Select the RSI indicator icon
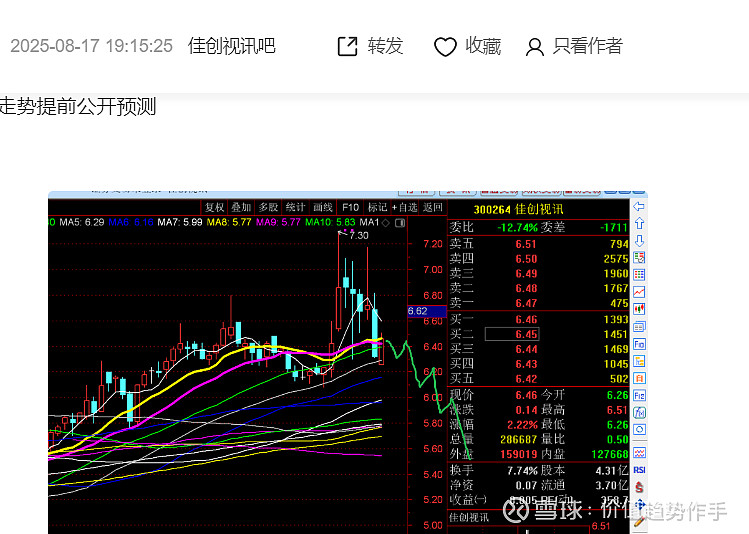Screen dimensions: 749x534 tap(639, 470)
